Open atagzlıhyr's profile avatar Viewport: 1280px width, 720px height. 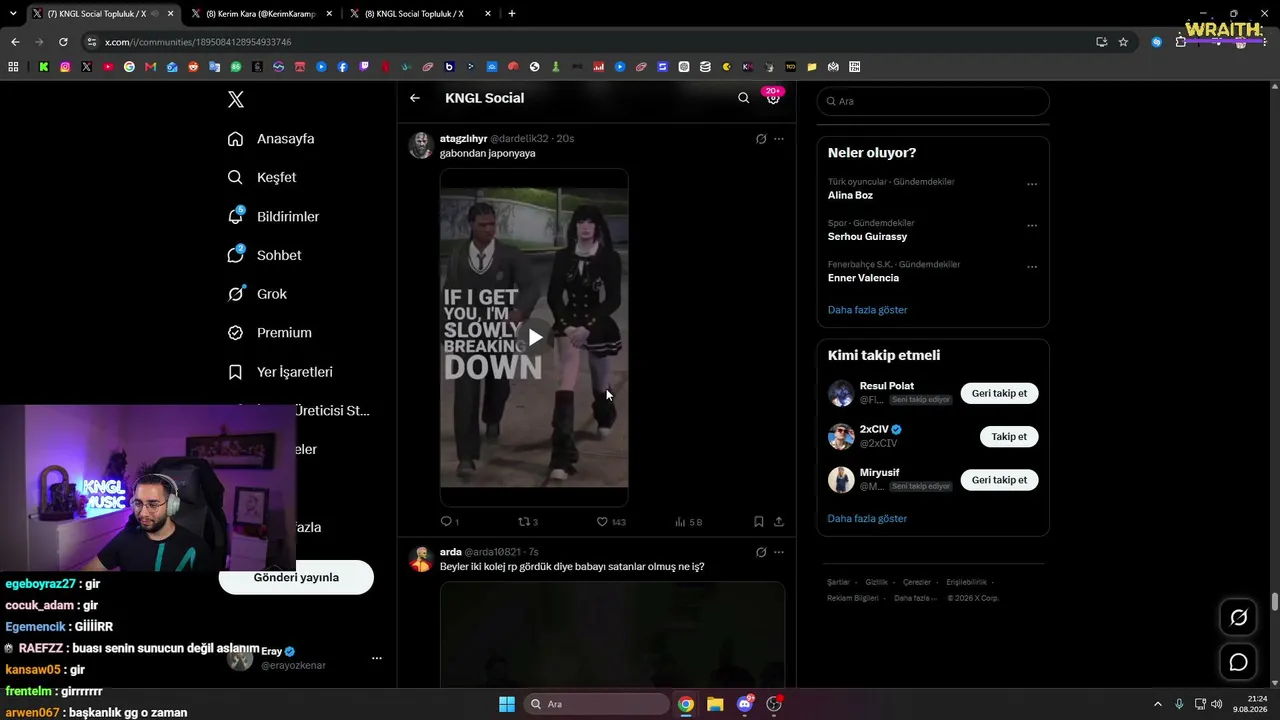421,145
